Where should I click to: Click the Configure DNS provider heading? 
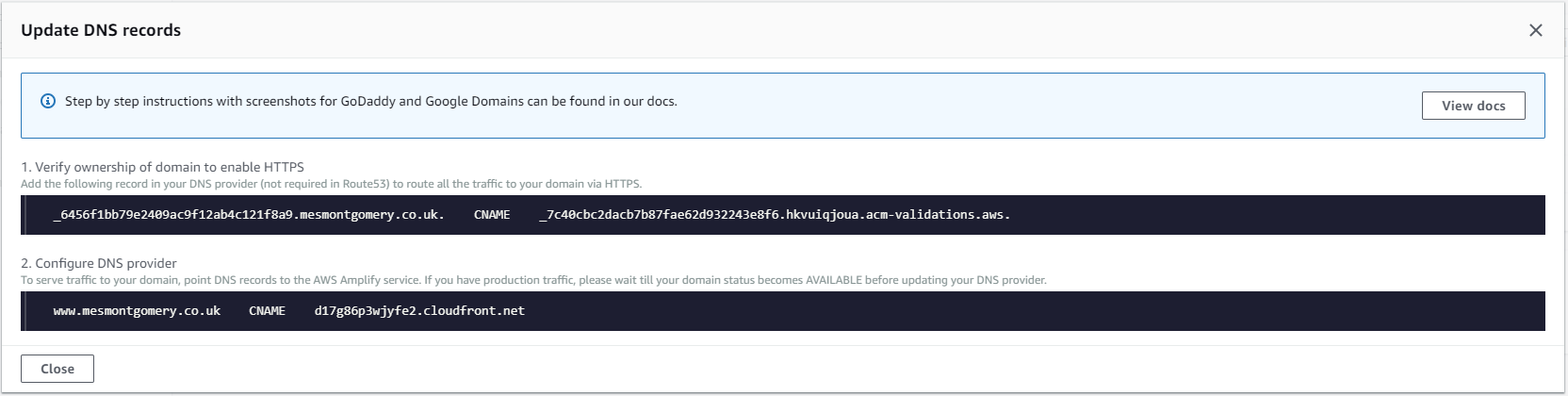coord(99,263)
